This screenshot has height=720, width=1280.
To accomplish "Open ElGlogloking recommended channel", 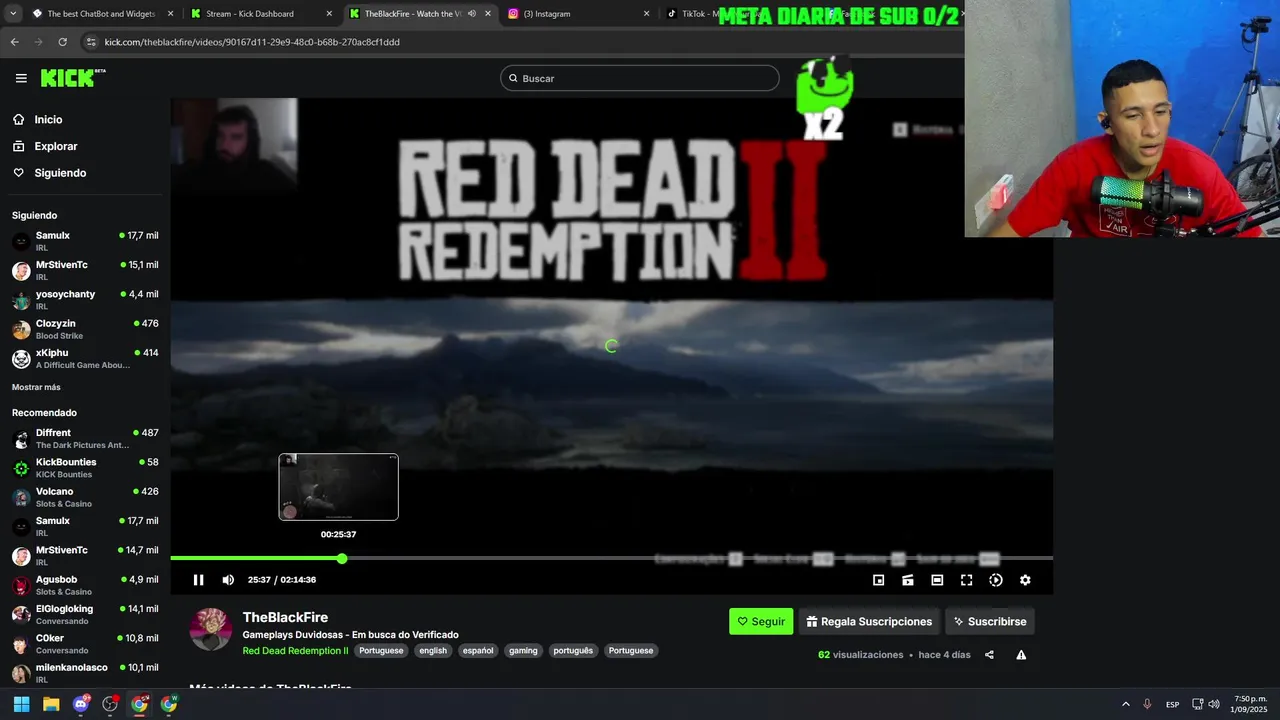I will pos(85,614).
